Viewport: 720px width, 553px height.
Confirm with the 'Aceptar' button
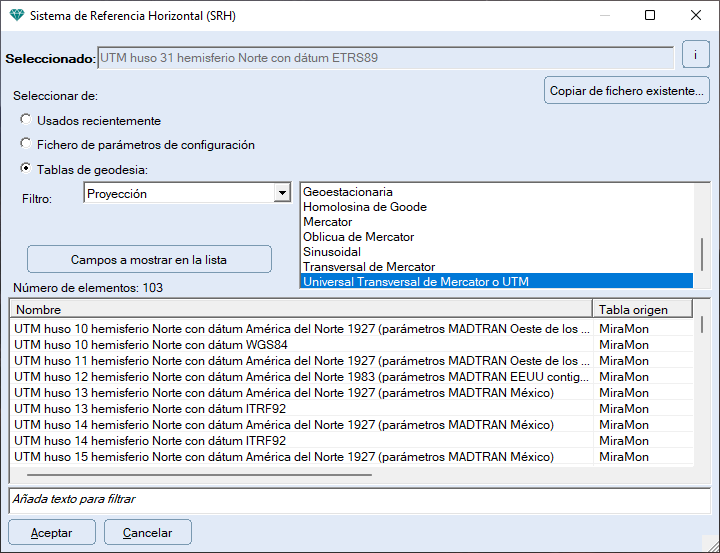(x=52, y=533)
